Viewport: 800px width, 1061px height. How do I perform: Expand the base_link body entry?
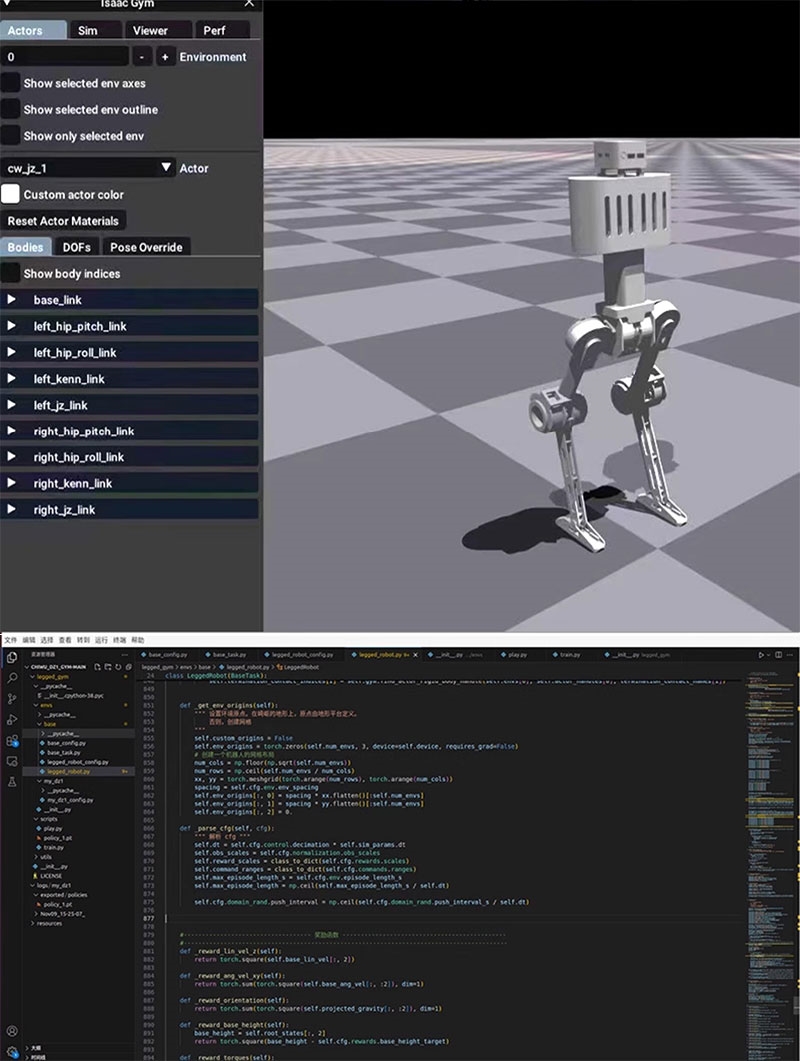tap(11, 300)
